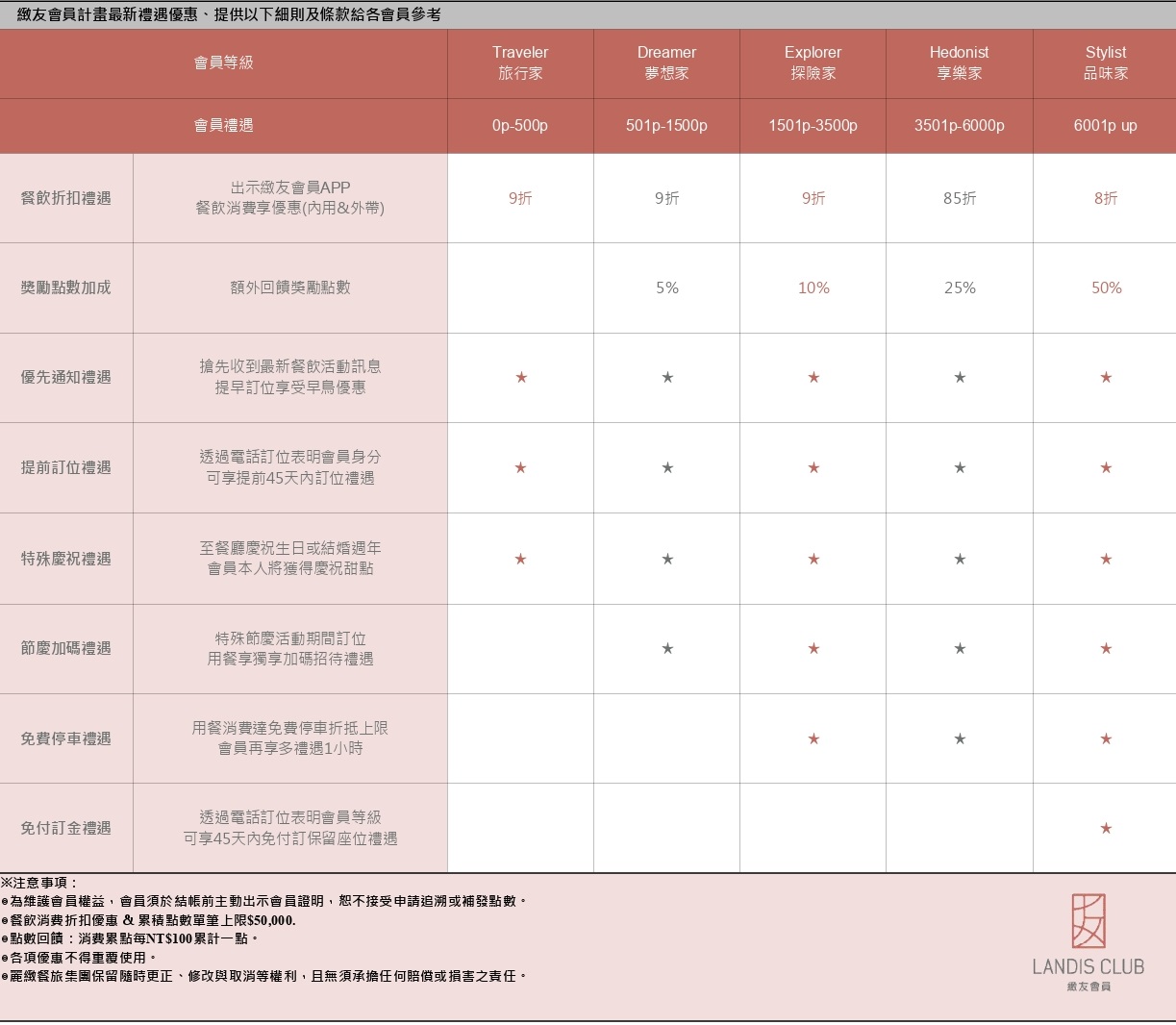
Task: Click the 餐飲折扣禮遇 row label
Action: coord(66,198)
